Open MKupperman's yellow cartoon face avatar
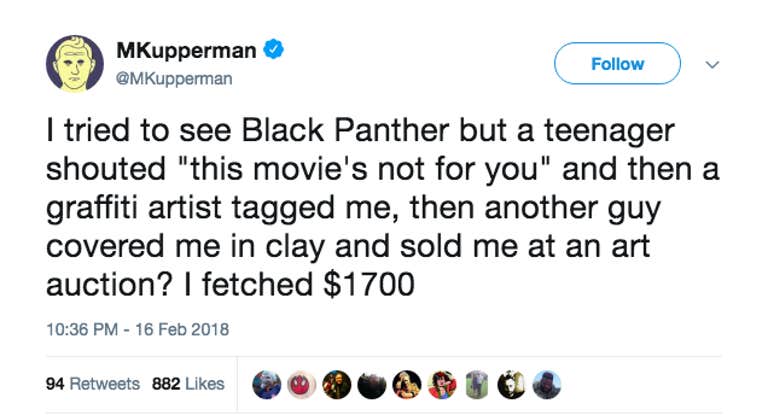768x415 pixels. tap(75, 64)
